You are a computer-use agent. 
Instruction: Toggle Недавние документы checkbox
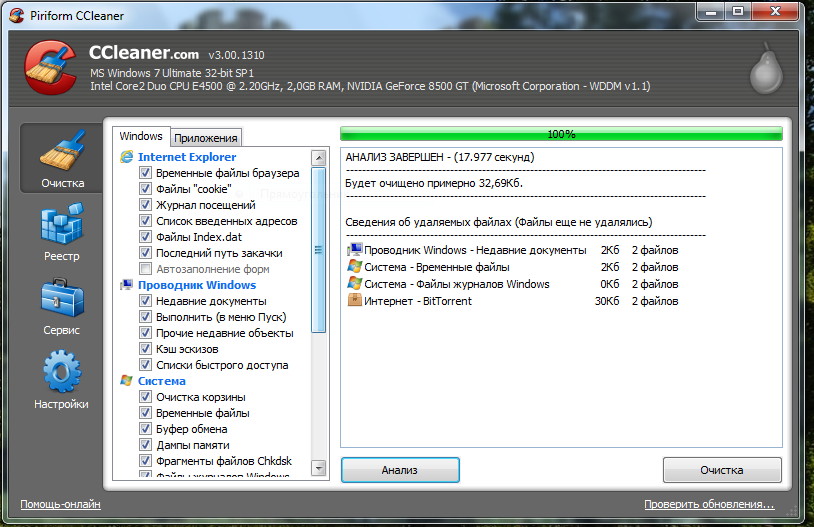[145, 301]
